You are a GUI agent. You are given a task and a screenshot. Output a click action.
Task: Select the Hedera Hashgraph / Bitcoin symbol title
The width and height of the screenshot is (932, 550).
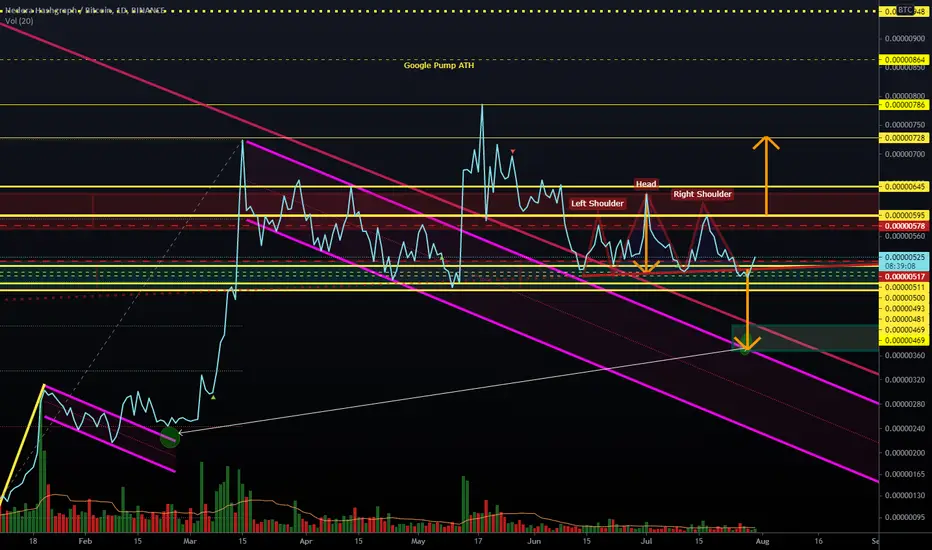pos(86,11)
